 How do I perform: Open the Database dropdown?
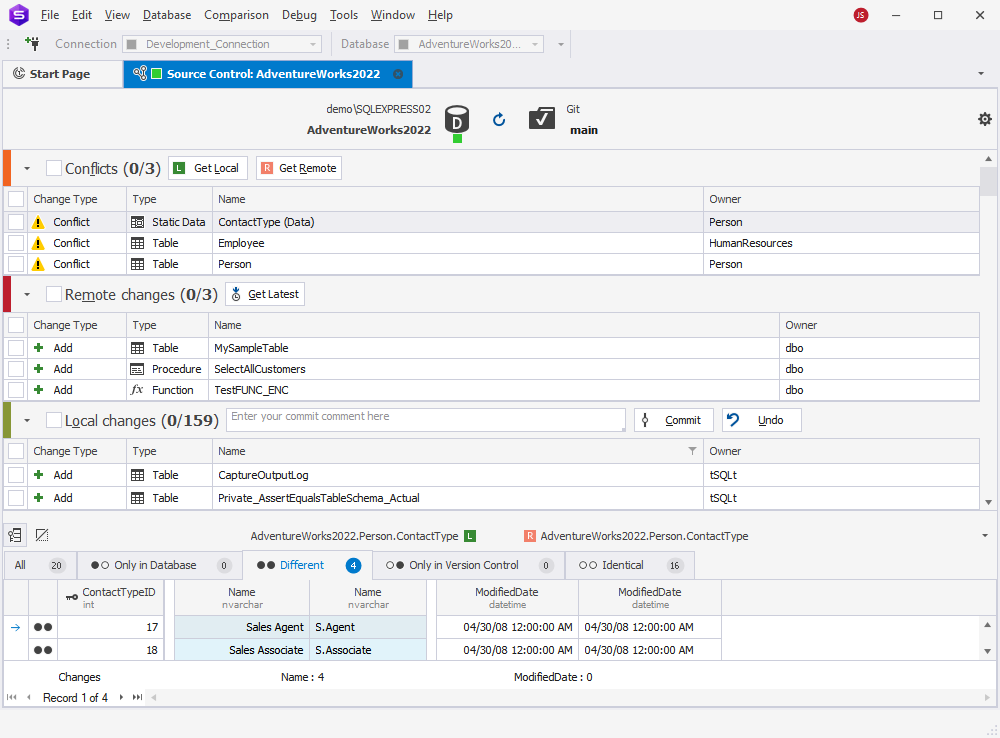(x=534, y=44)
